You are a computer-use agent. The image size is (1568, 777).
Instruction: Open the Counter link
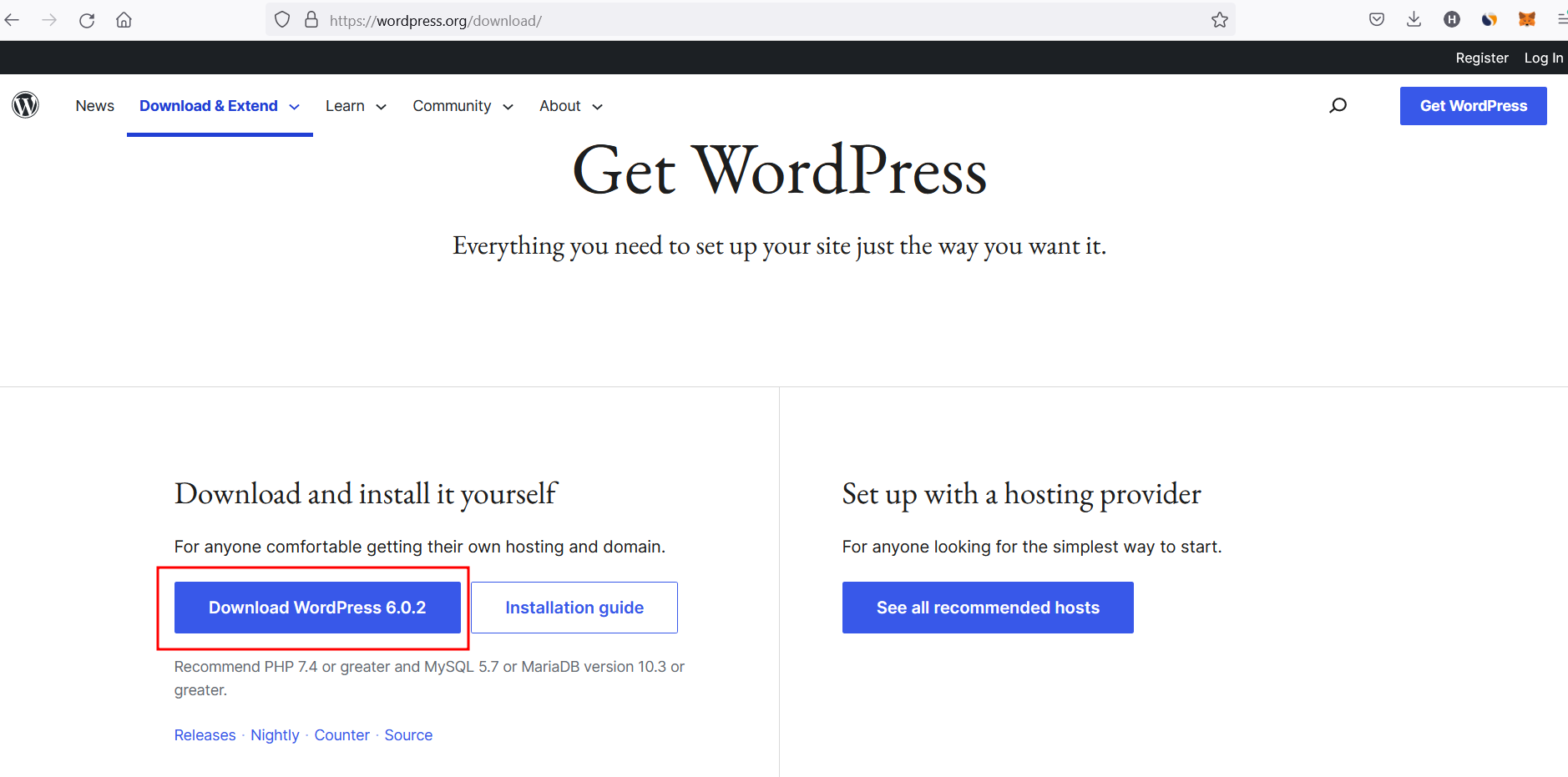pos(341,735)
